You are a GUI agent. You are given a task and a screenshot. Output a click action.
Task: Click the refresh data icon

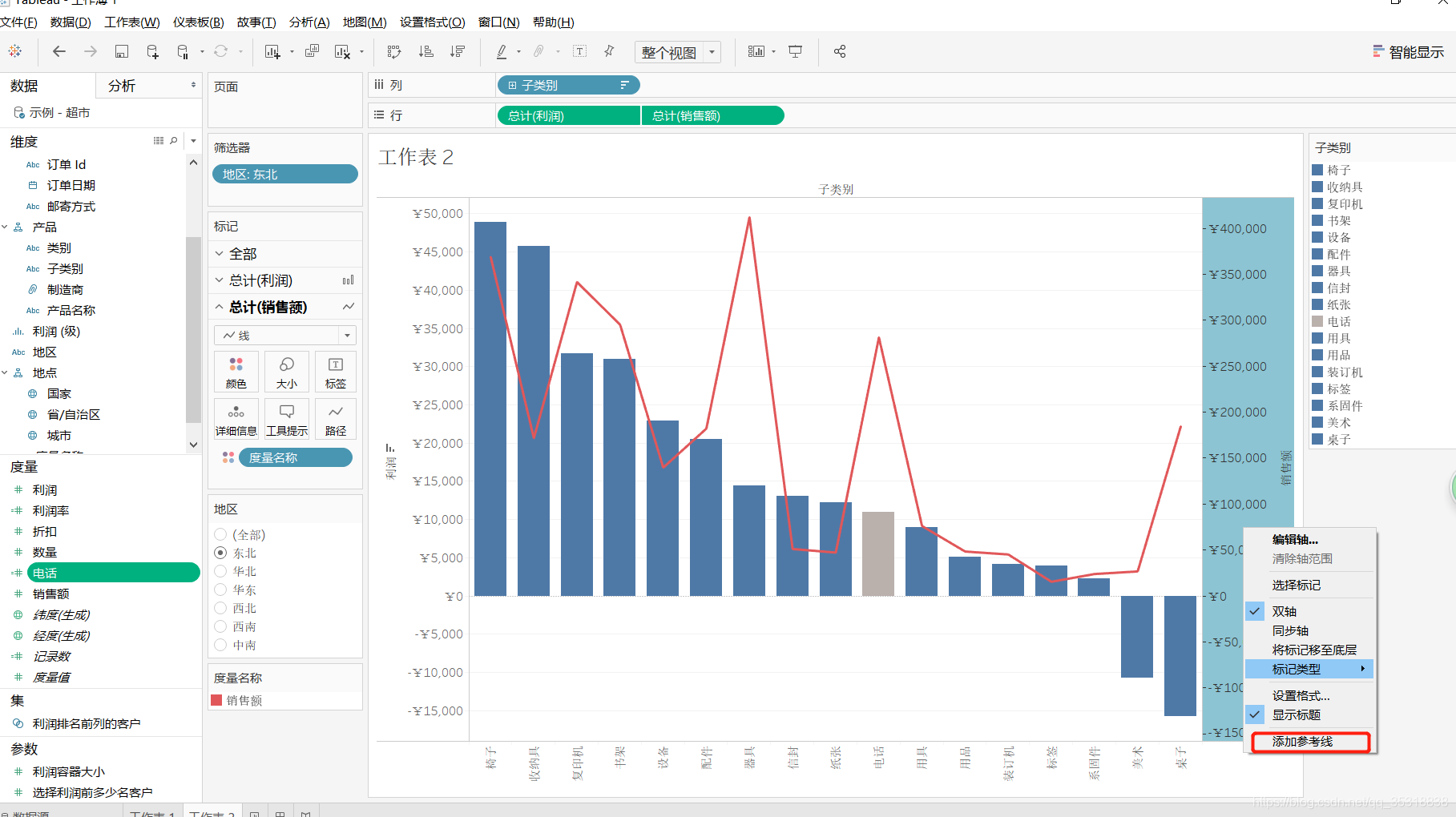221,51
